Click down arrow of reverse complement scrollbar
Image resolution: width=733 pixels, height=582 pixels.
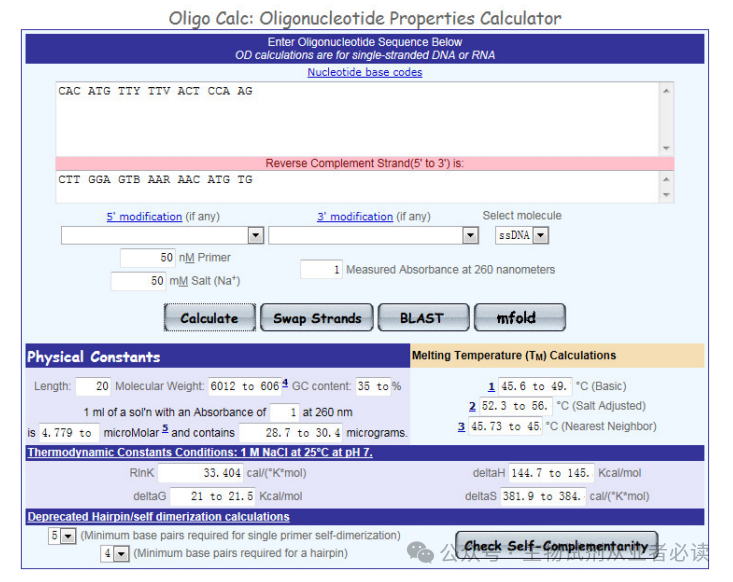(x=667, y=194)
